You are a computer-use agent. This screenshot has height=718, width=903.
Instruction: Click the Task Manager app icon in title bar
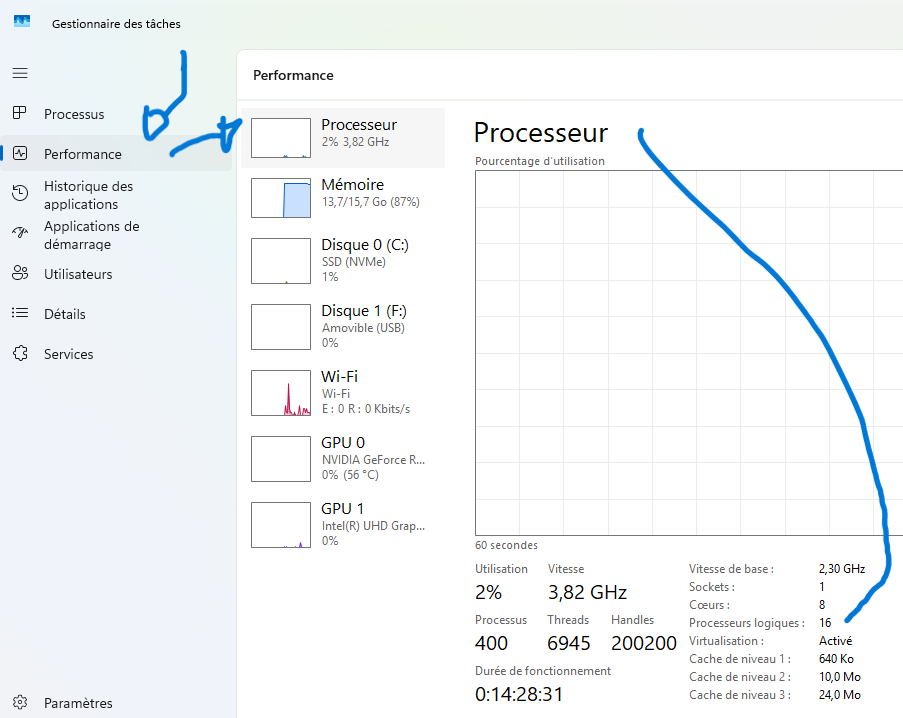click(x=22, y=22)
